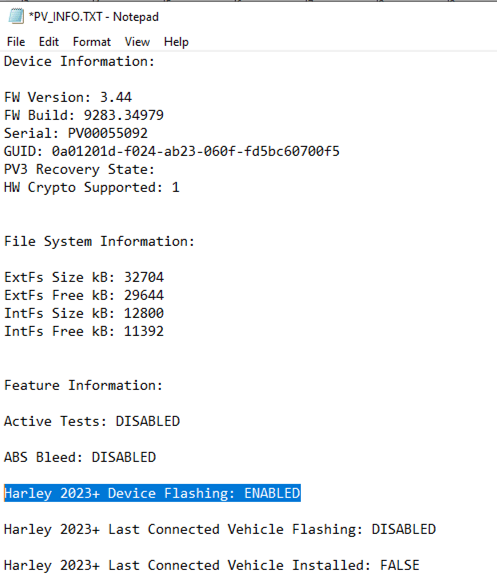Click the Active Tests: DISABLED line
This screenshot has height=575, width=497.
92,421
